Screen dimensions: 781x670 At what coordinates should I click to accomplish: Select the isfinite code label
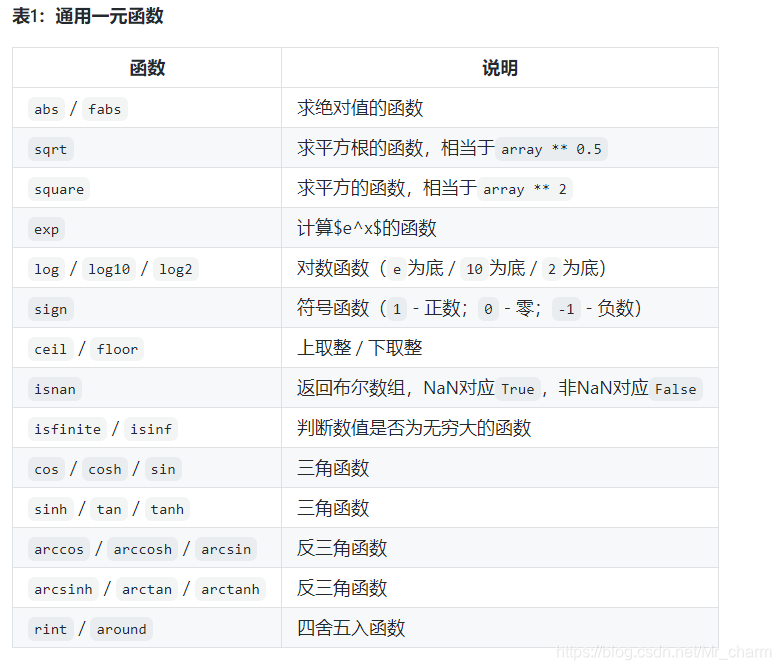tap(67, 429)
